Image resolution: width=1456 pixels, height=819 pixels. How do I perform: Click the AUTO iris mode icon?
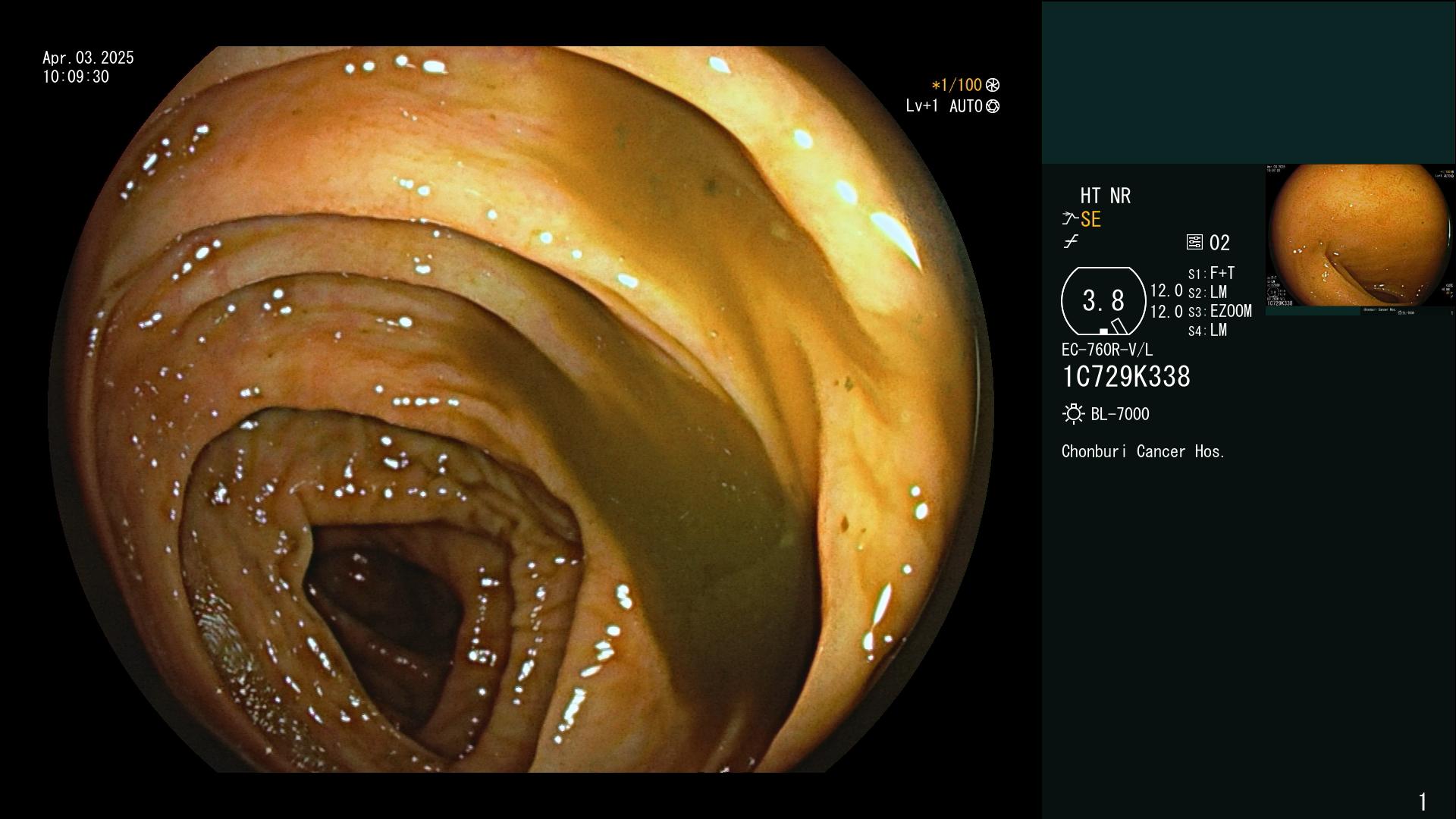[x=993, y=106]
